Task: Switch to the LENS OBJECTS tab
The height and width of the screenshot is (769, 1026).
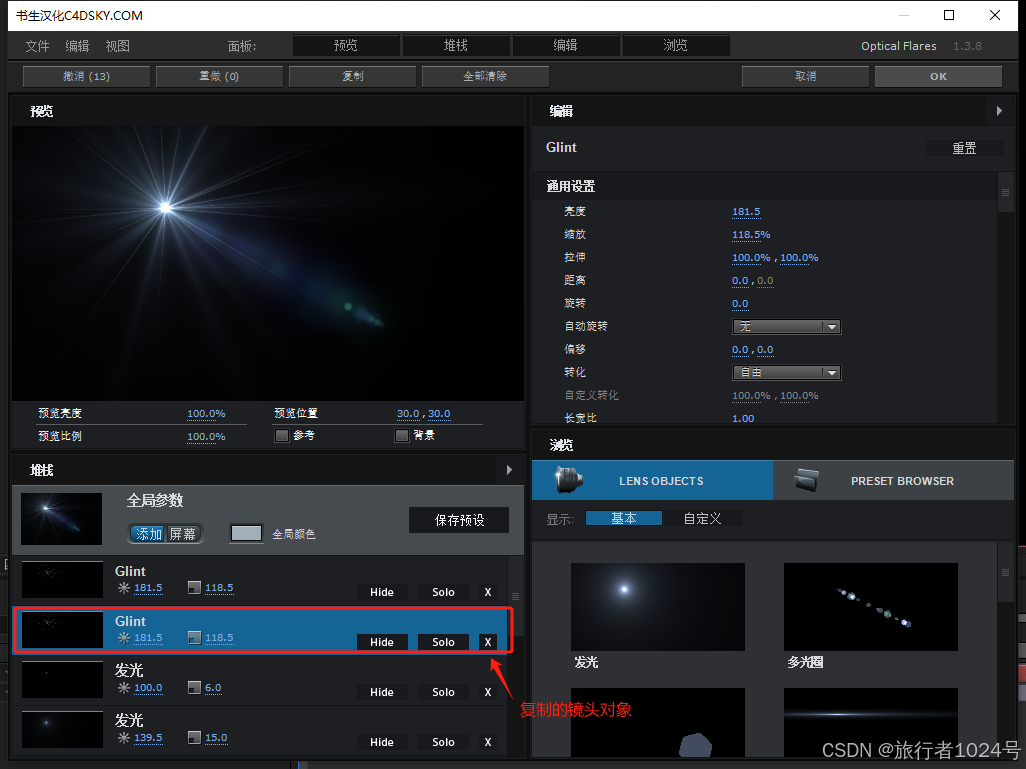Action: click(652, 480)
